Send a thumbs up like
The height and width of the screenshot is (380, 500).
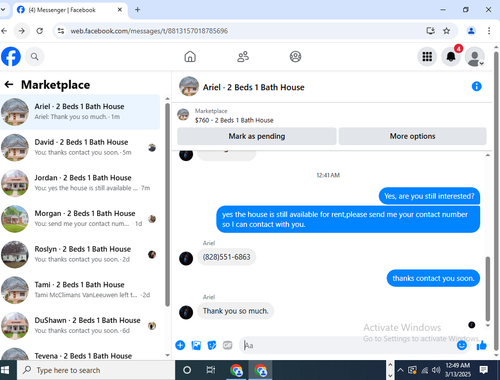(x=482, y=345)
